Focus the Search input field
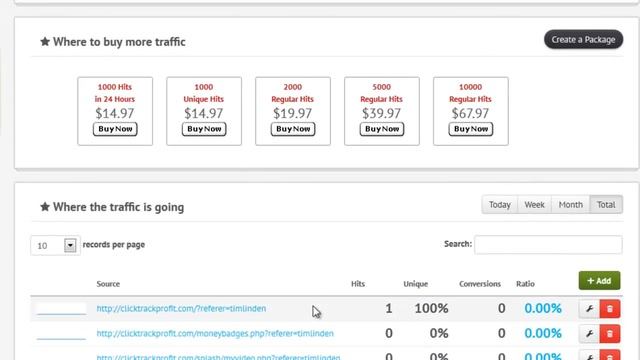Viewport: 640px width, 360px height. [x=548, y=244]
